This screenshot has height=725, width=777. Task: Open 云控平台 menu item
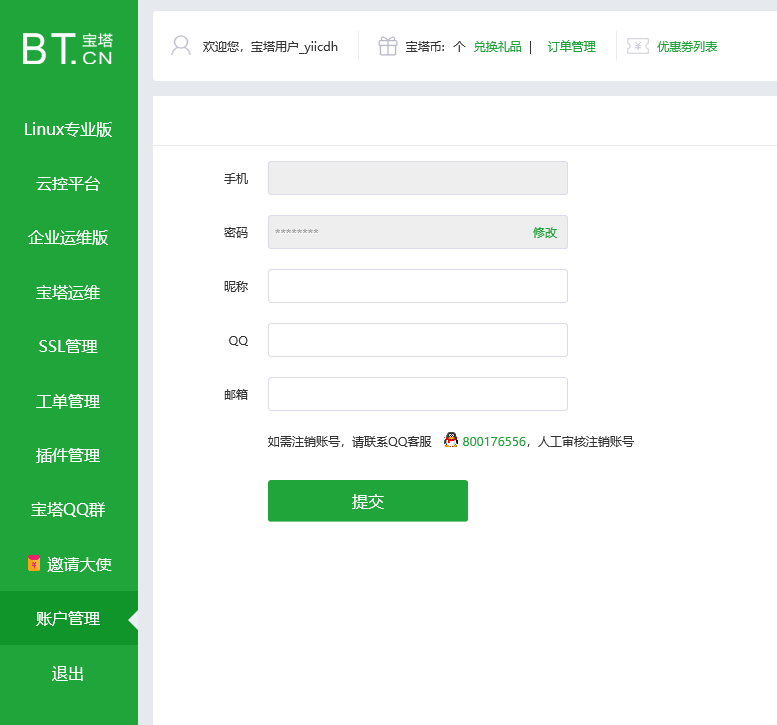click(68, 184)
